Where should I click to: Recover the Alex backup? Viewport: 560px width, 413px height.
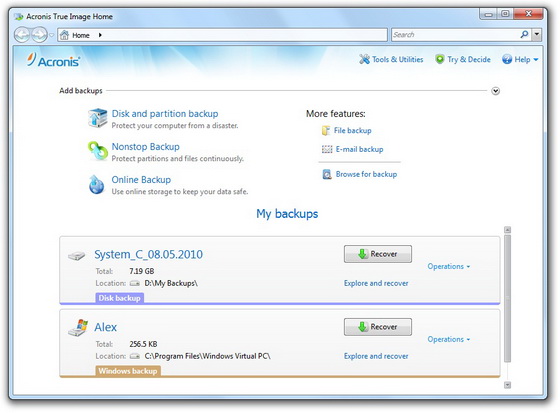click(x=378, y=327)
